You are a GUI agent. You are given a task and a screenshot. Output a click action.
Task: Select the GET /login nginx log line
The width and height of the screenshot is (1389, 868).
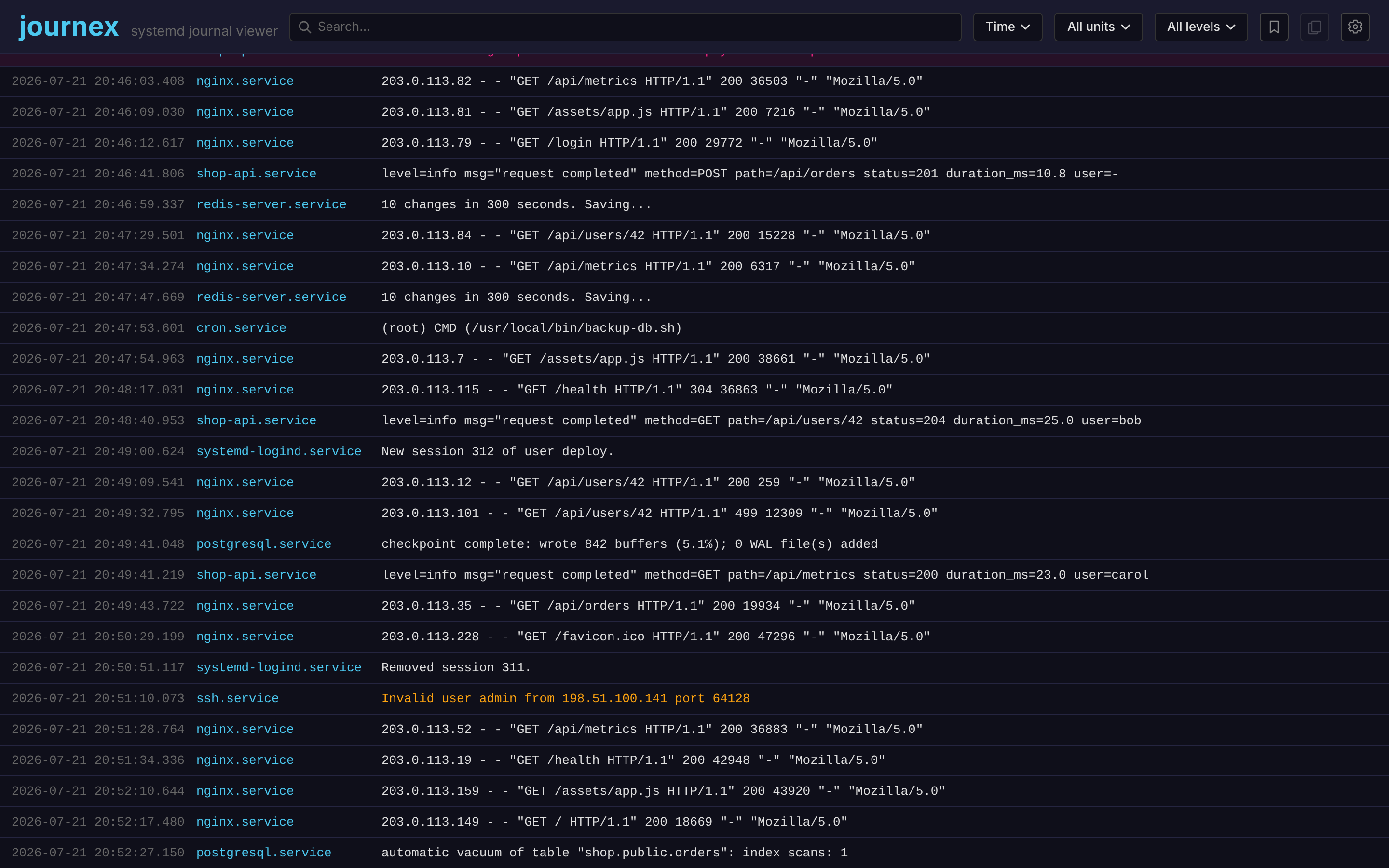coord(630,143)
